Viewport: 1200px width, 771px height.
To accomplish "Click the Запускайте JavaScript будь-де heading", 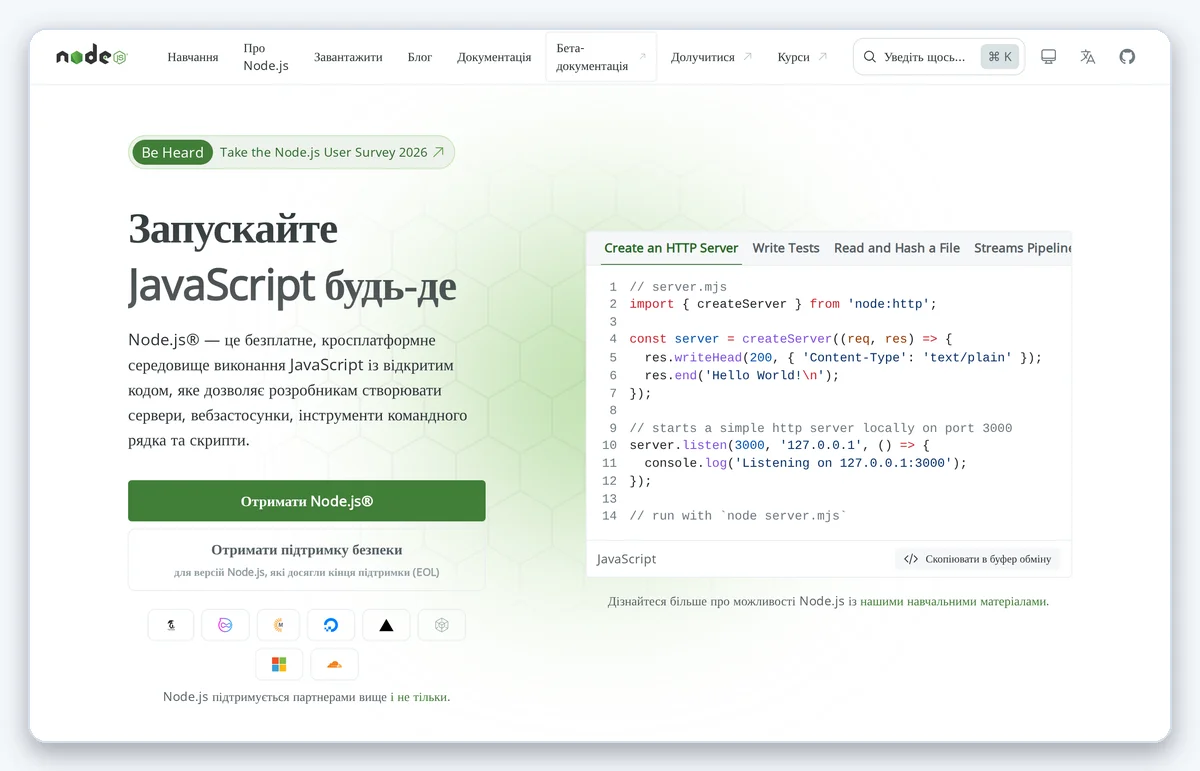I will click(292, 258).
